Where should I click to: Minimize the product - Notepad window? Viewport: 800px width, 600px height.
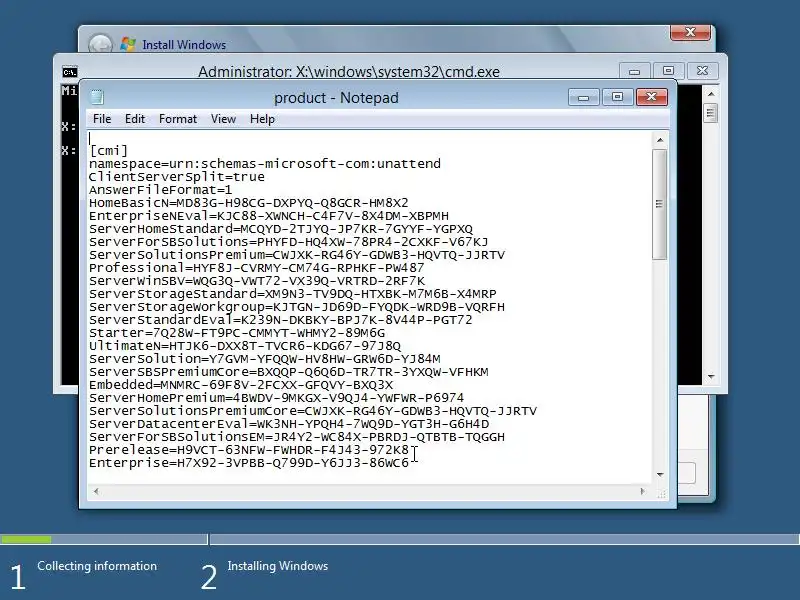coord(584,97)
